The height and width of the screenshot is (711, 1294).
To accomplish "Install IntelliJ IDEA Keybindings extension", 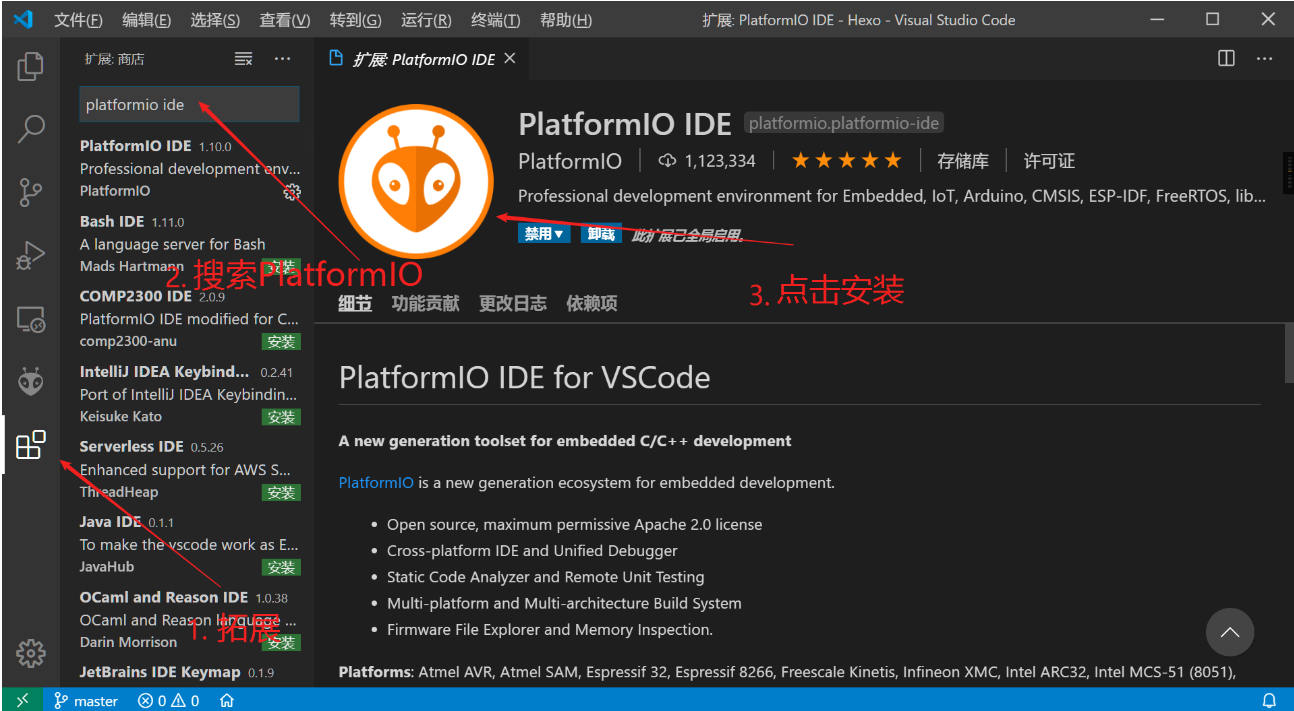I will [281, 416].
